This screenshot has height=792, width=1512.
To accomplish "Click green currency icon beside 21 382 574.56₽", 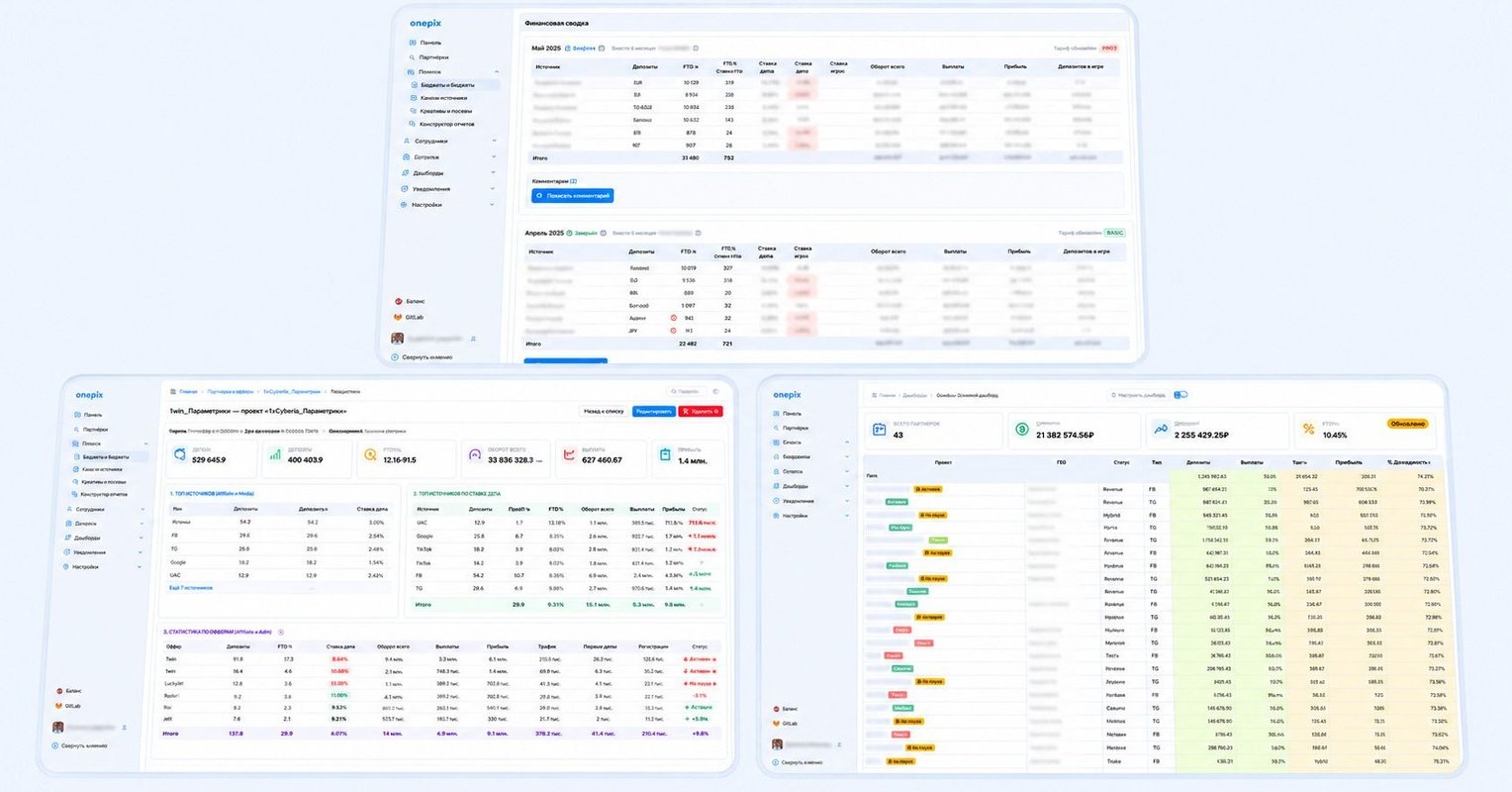I will [x=1021, y=430].
